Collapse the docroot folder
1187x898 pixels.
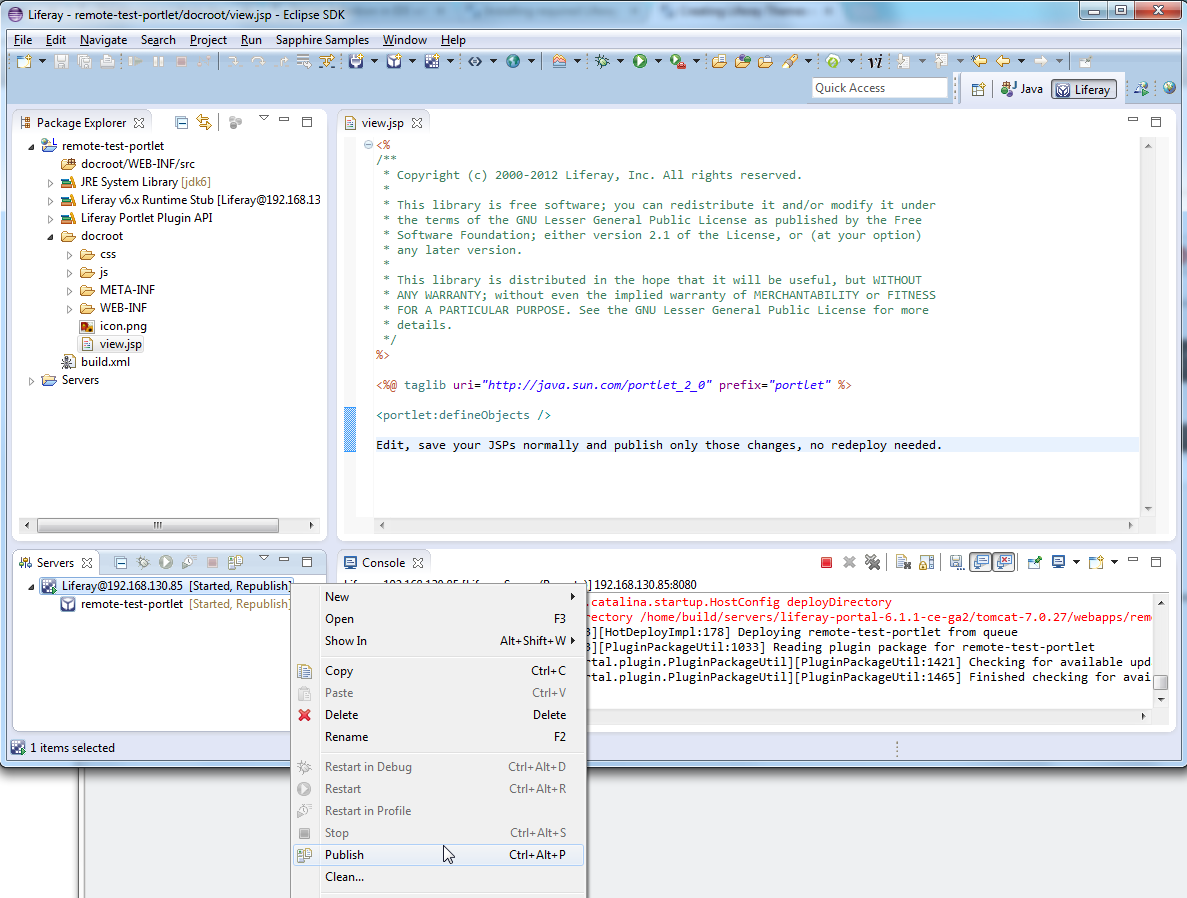pos(51,237)
